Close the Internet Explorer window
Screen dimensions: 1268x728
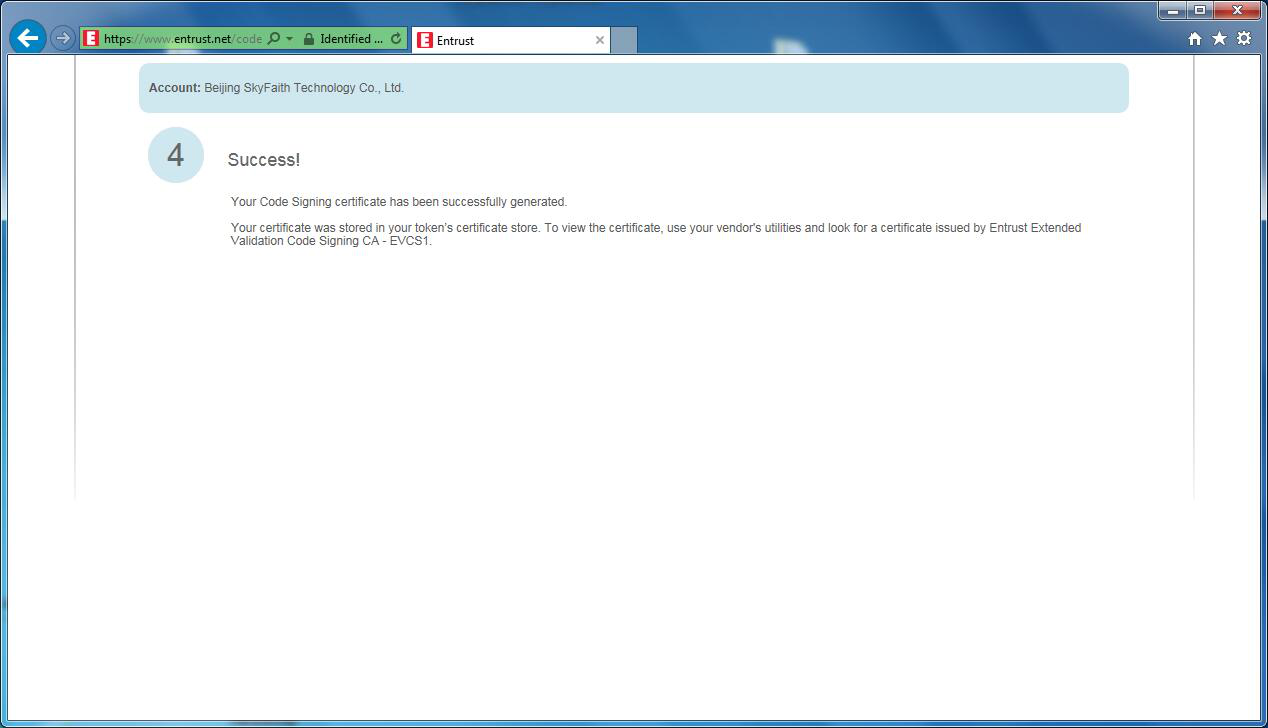1237,11
